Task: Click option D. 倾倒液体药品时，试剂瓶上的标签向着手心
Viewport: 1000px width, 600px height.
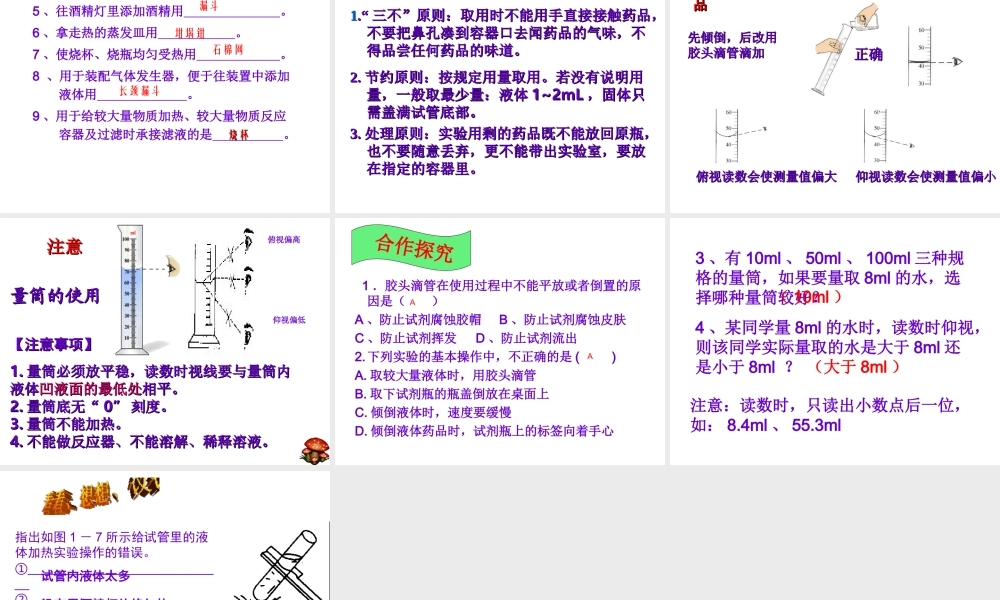Action: click(x=484, y=431)
